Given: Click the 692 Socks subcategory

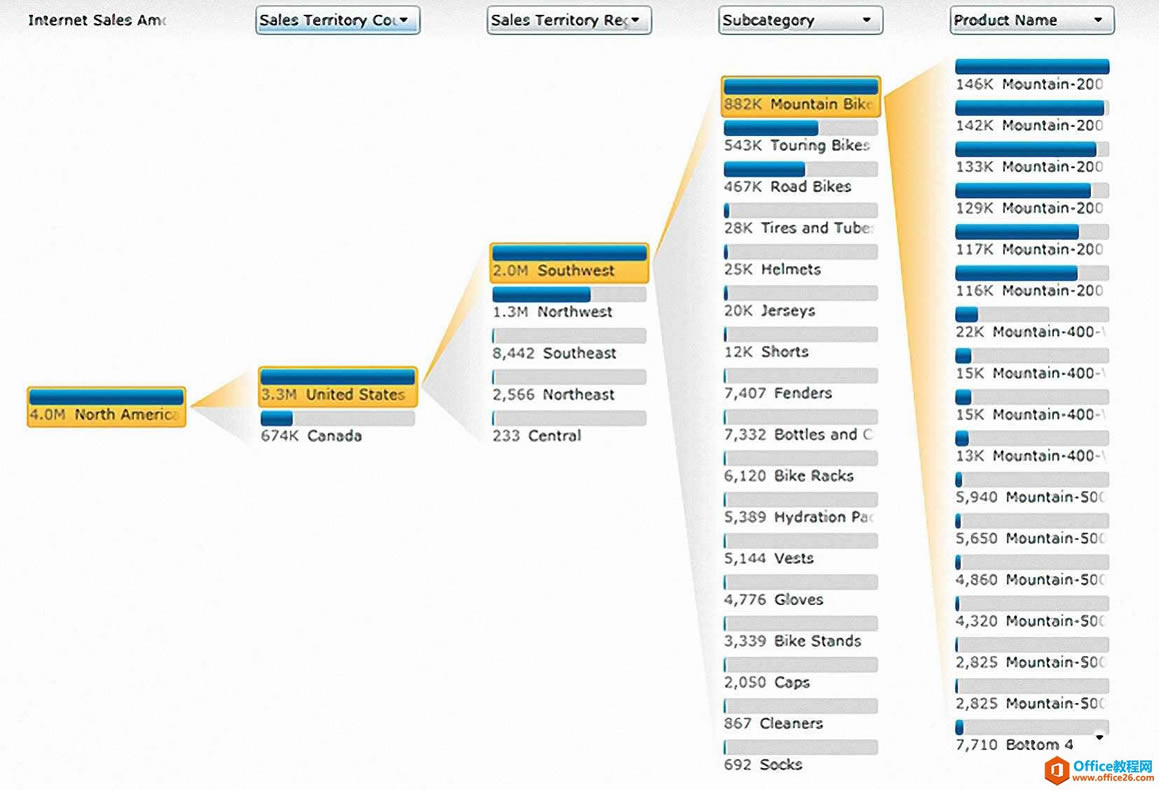Looking at the screenshot, I should [x=800, y=757].
